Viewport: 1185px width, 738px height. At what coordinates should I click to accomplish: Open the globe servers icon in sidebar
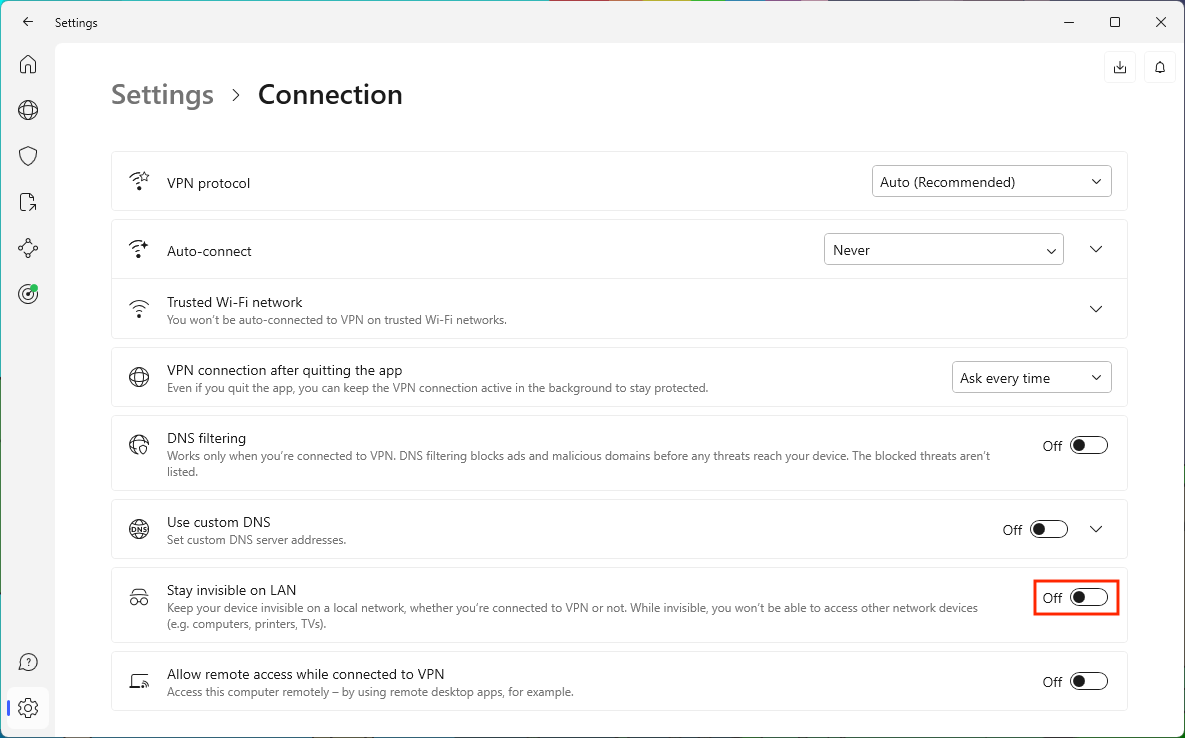pos(28,110)
